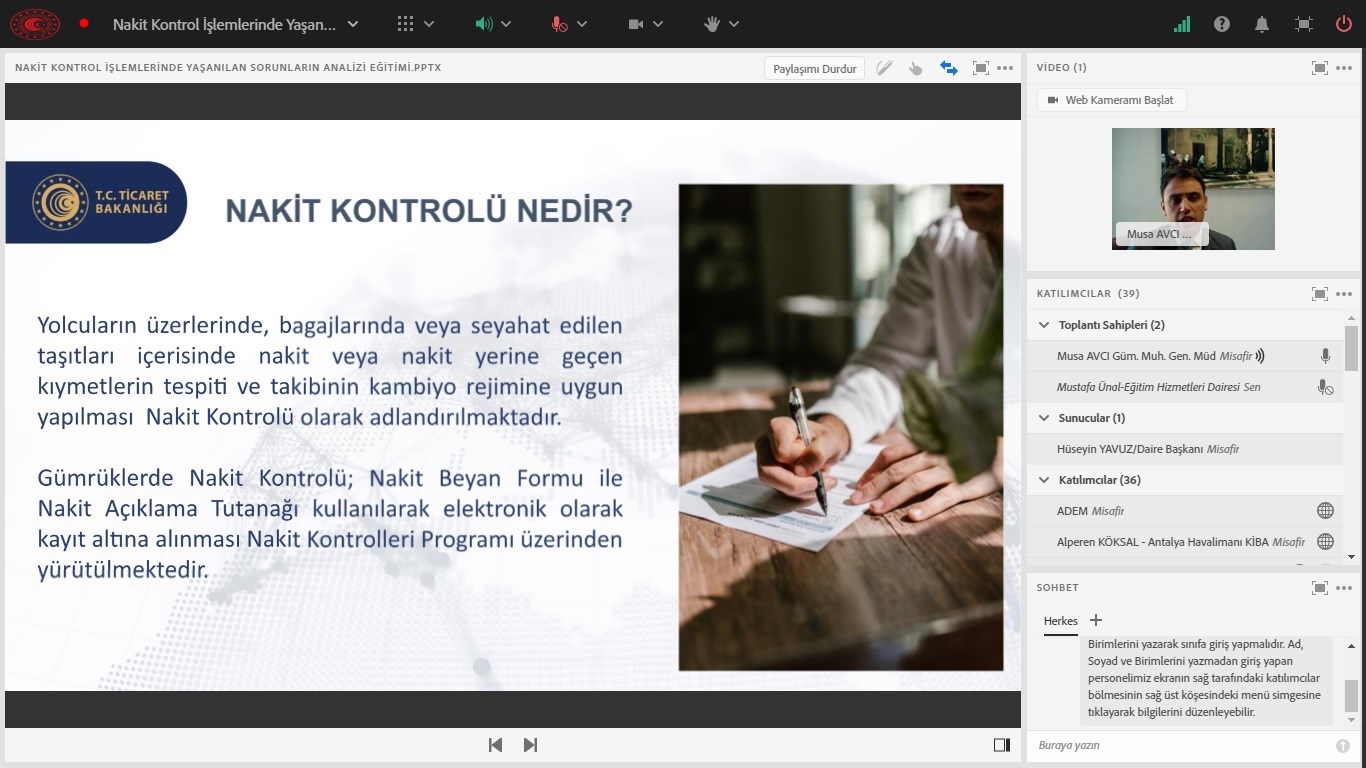Select the Herkes chat tab
The image size is (1366, 768).
[x=1060, y=621]
